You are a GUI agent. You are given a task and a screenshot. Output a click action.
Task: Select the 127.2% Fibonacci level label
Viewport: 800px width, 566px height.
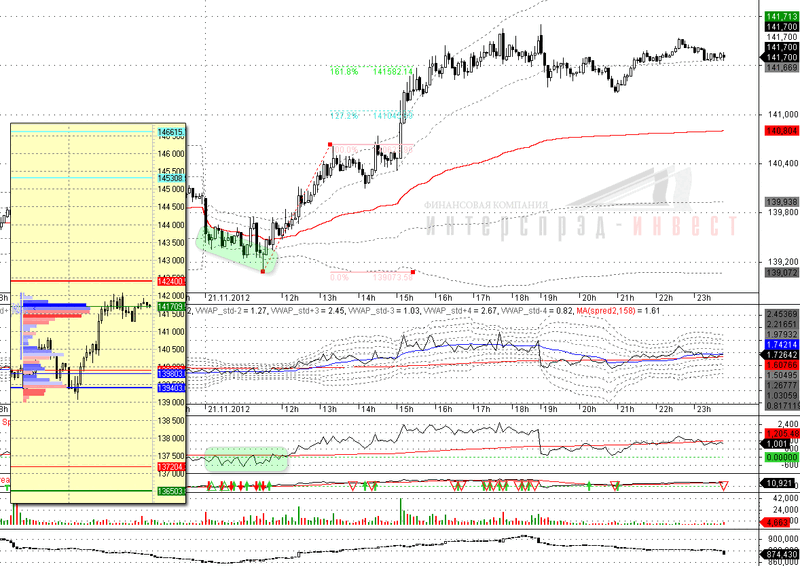pos(343,116)
